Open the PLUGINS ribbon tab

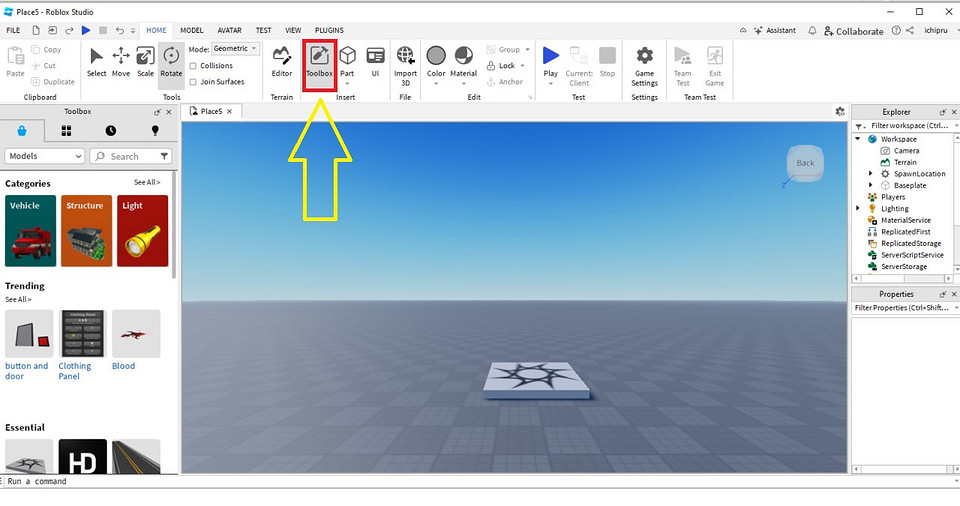[x=329, y=31]
